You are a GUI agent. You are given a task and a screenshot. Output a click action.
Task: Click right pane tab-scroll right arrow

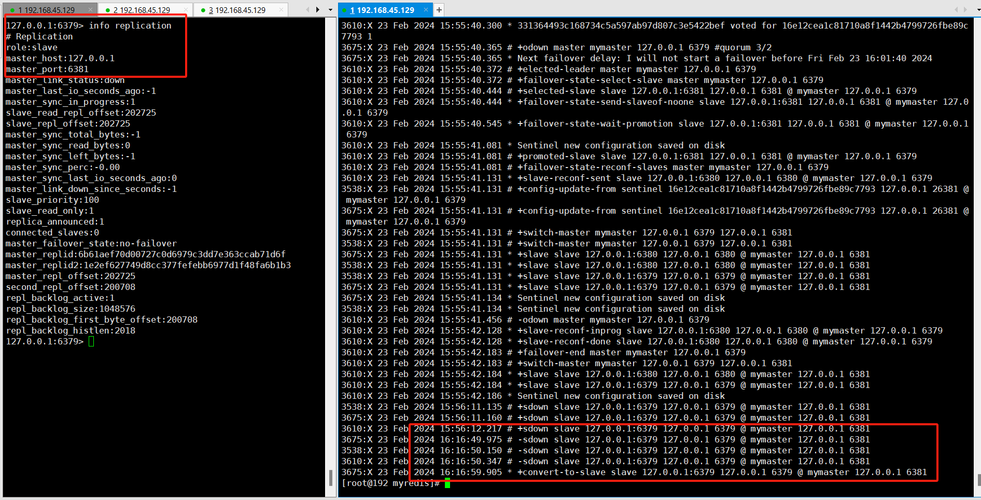[x=966, y=10]
